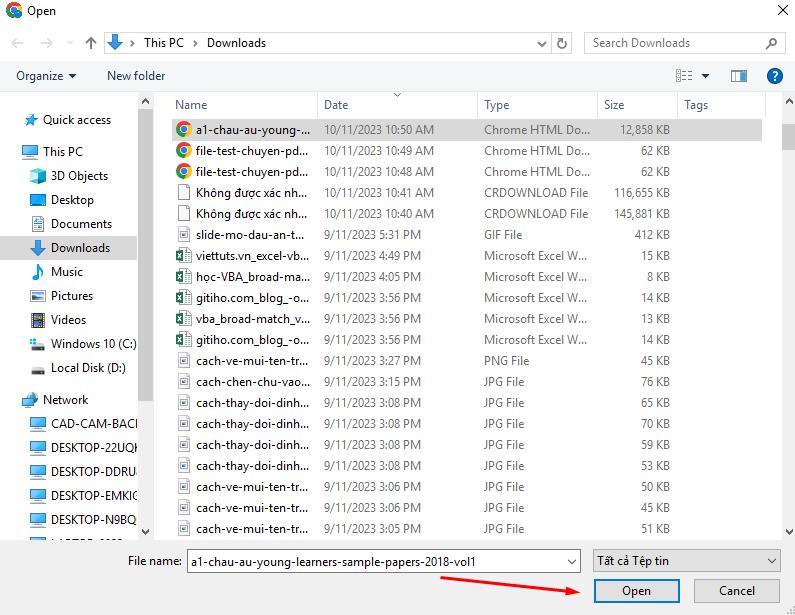795x615 pixels.
Task: Expand the address bar history dropdown
Action: tap(541, 44)
